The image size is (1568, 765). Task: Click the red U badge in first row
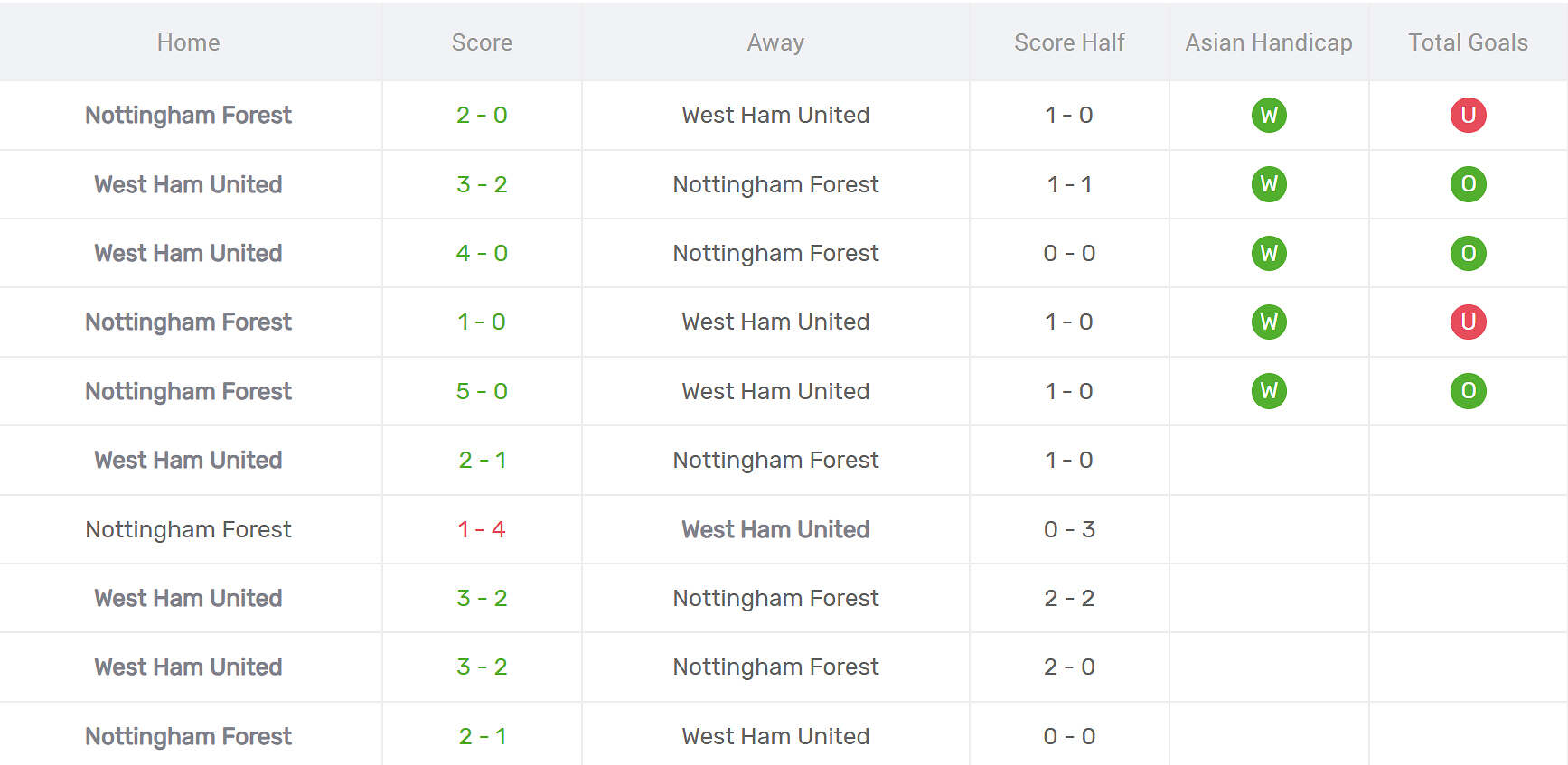[x=1468, y=115]
